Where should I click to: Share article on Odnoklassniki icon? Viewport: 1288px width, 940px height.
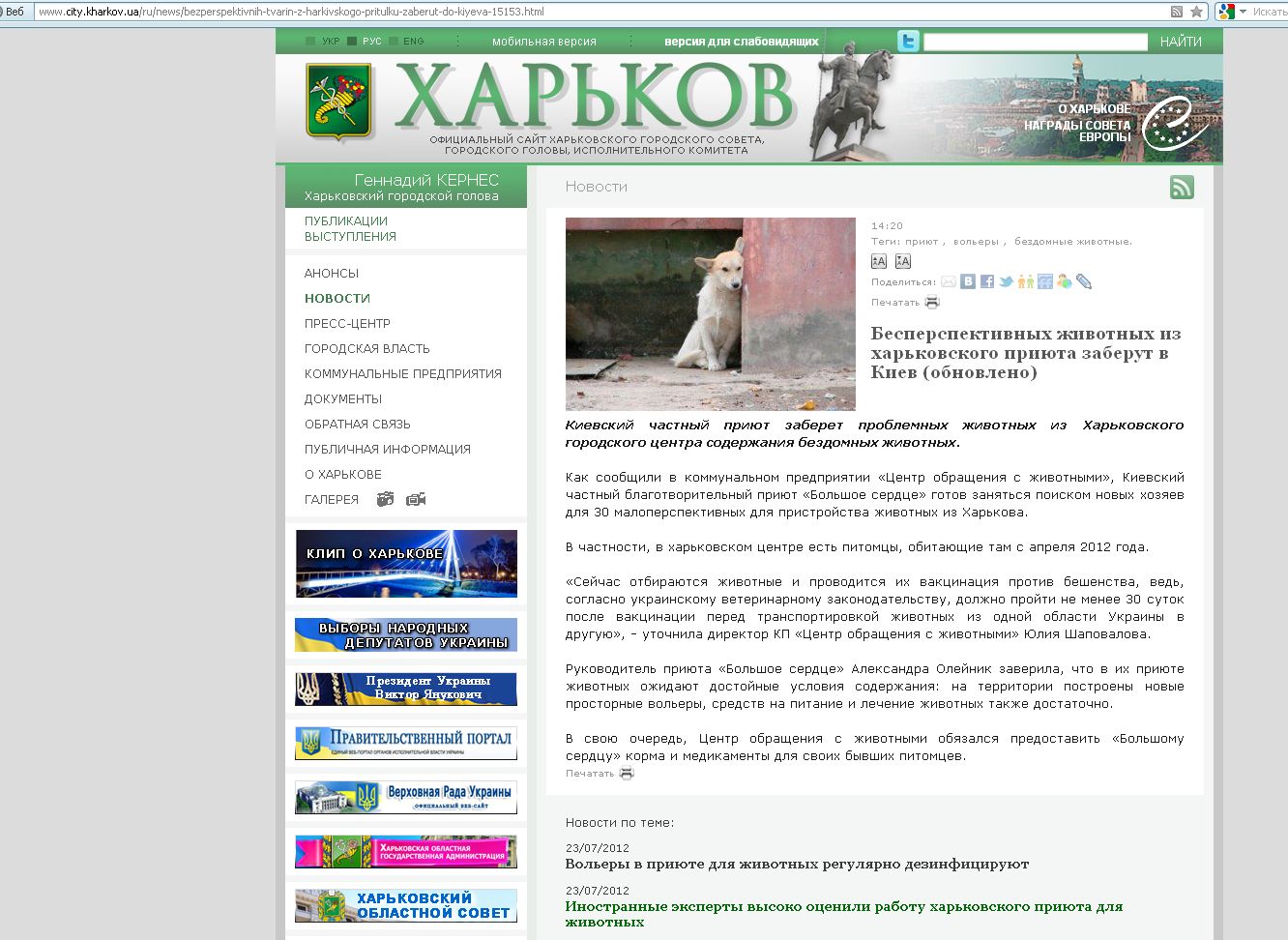[1026, 281]
